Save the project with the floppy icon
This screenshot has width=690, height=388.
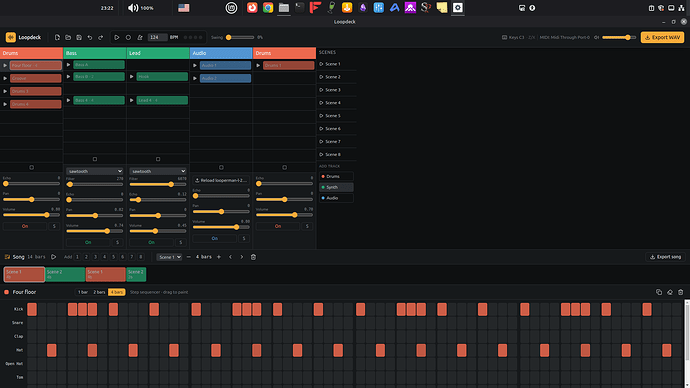pyautogui.click(x=79, y=37)
